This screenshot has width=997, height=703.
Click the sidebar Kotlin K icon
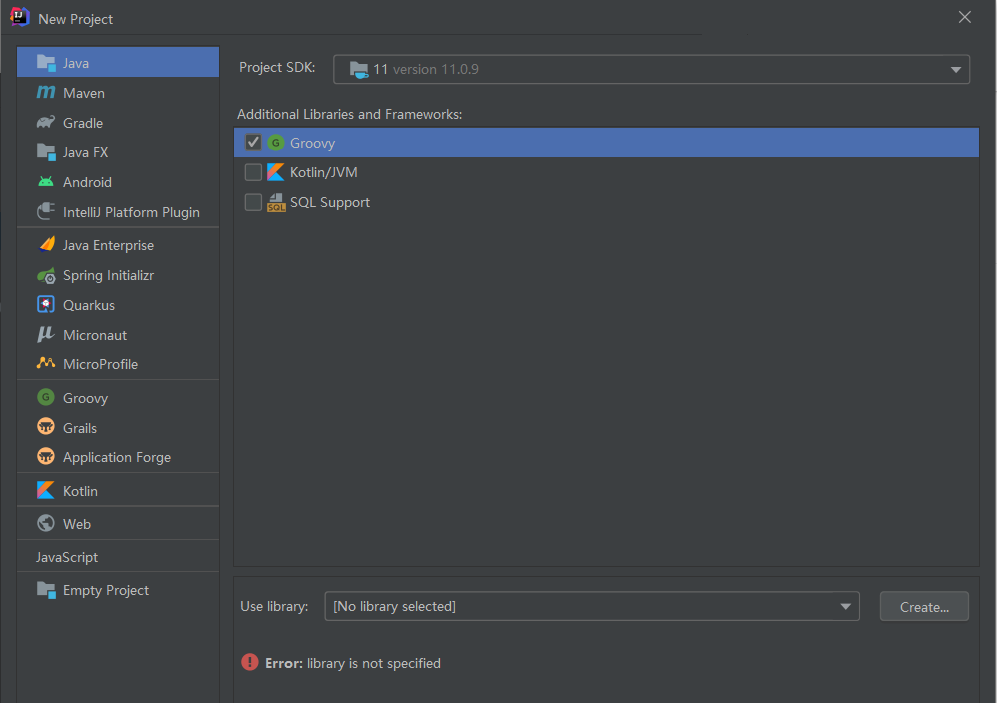[46, 490]
